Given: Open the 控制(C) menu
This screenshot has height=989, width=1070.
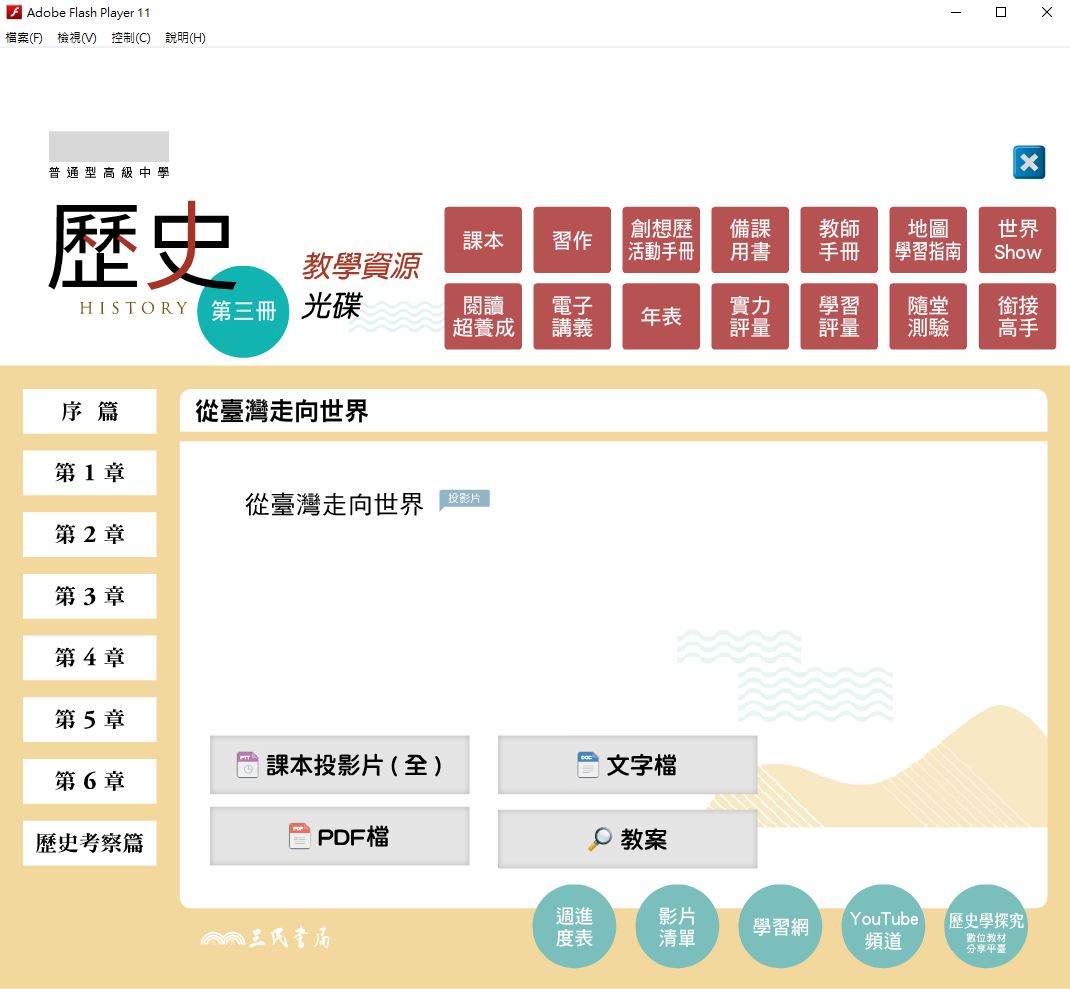Looking at the screenshot, I should coord(130,38).
